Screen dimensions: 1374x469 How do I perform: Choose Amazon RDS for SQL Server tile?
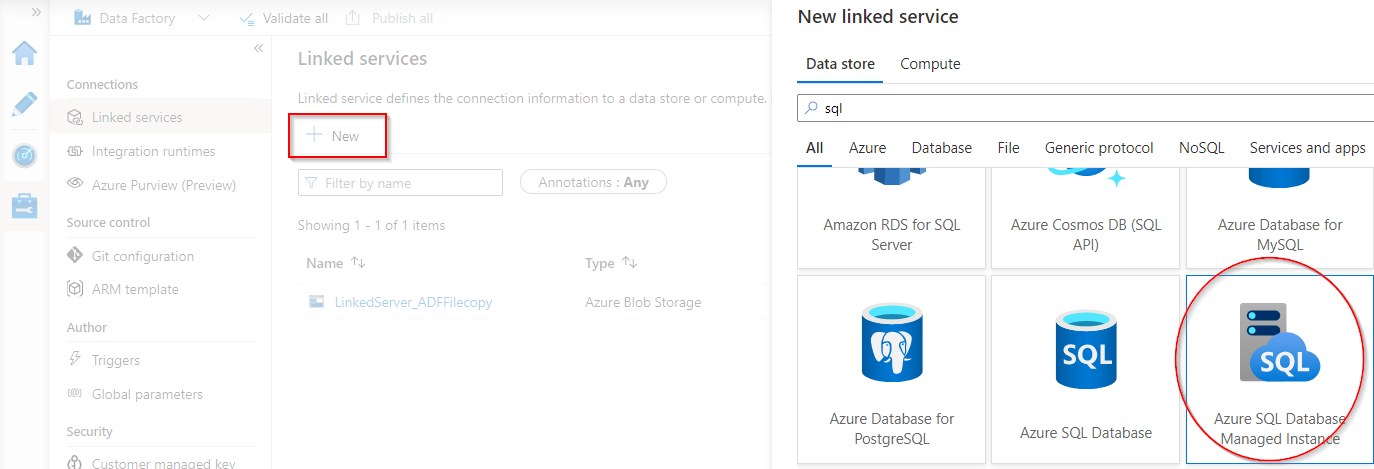point(891,218)
